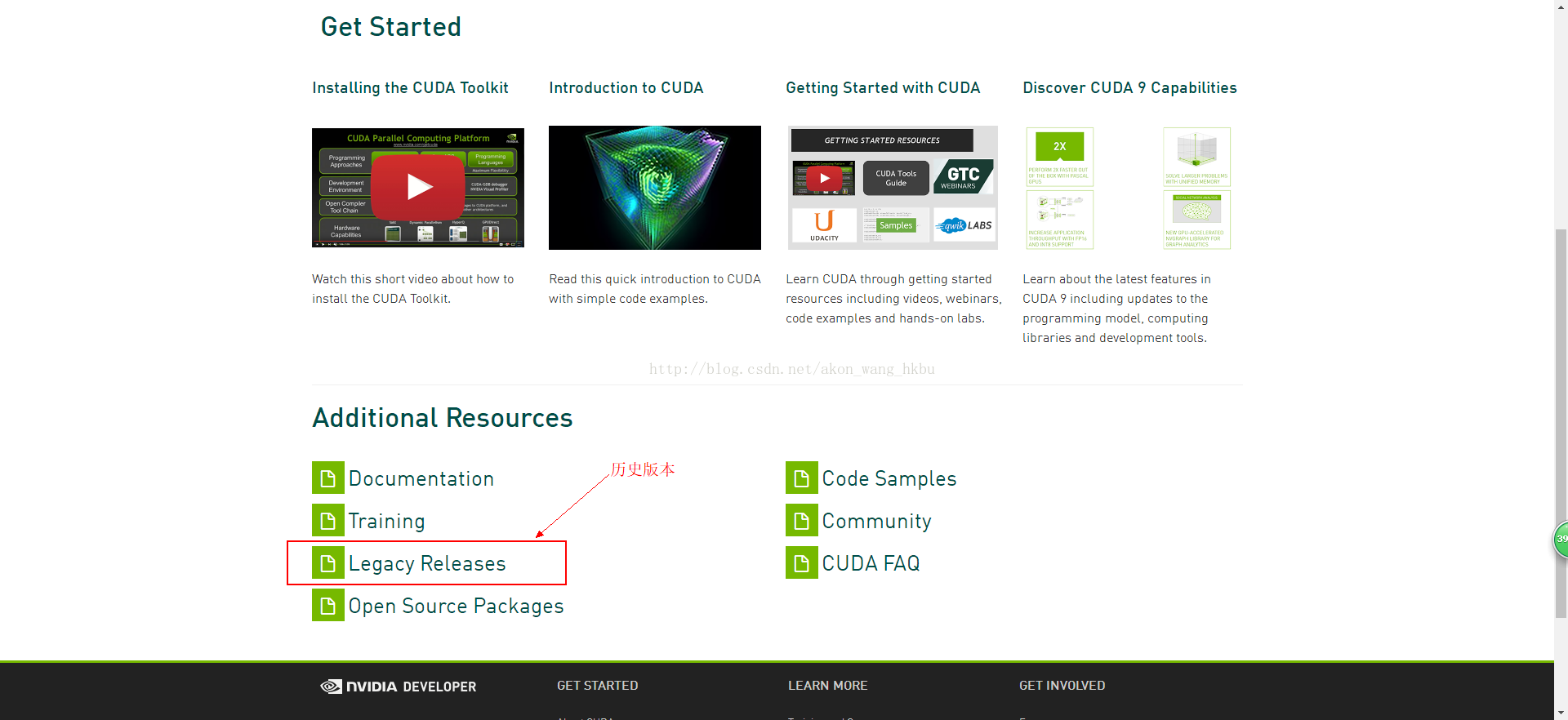Viewport: 1568px width, 720px height.
Task: Play the CUDA Toolkit installation video
Action: pos(418,187)
